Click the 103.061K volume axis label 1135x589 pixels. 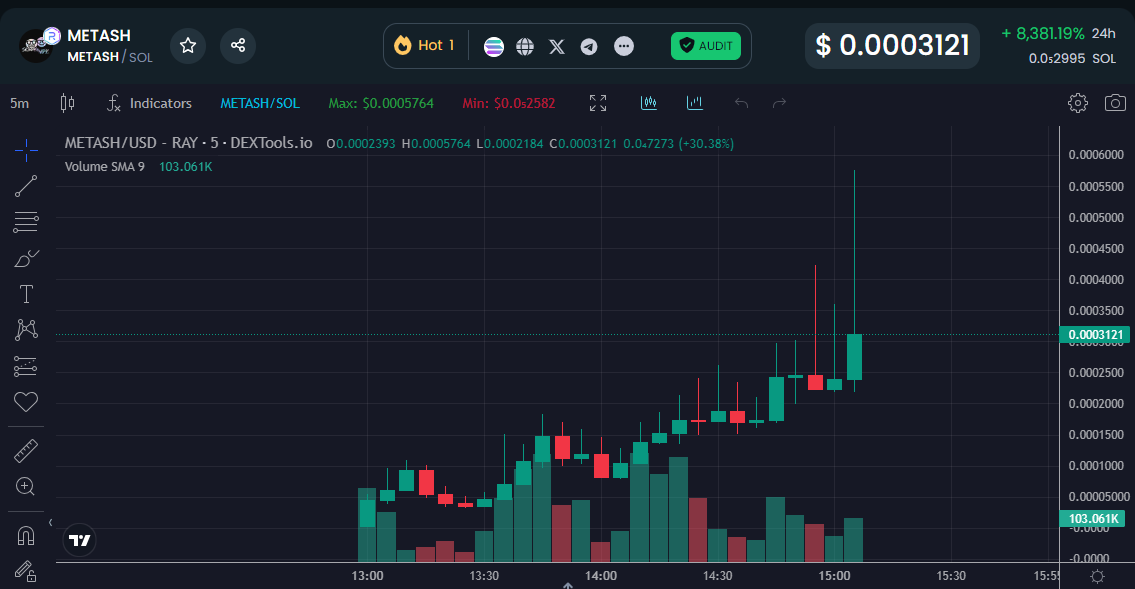click(x=1092, y=518)
